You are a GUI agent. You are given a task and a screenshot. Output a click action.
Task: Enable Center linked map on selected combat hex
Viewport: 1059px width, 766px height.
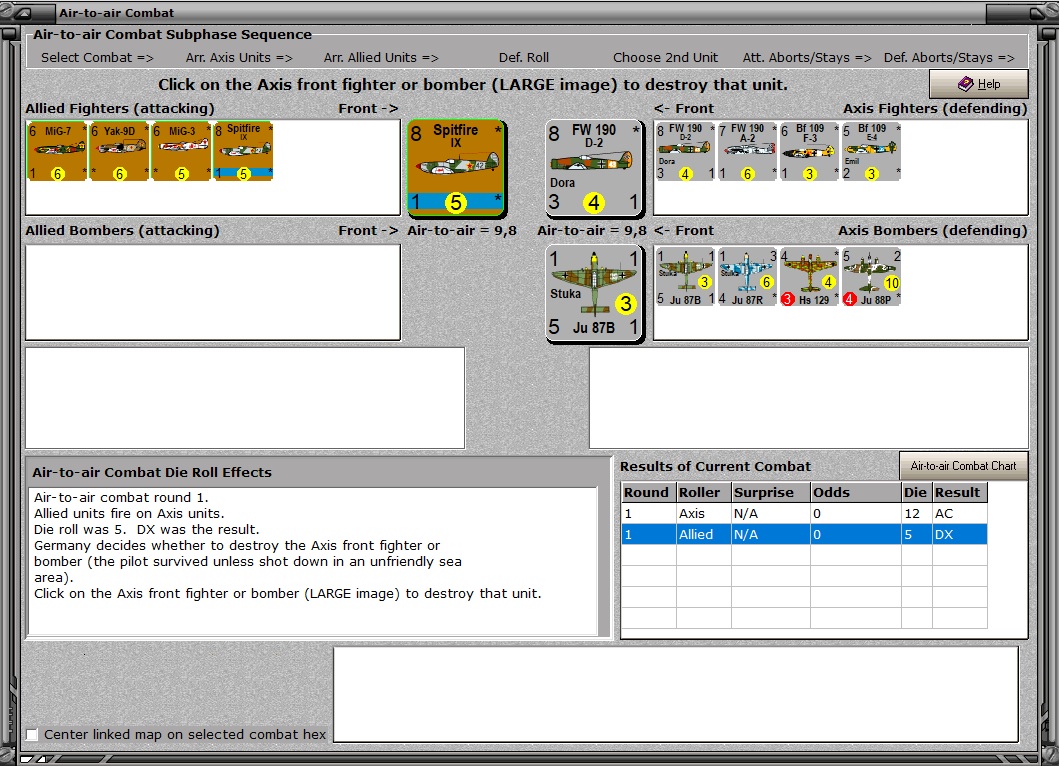pyautogui.click(x=32, y=734)
